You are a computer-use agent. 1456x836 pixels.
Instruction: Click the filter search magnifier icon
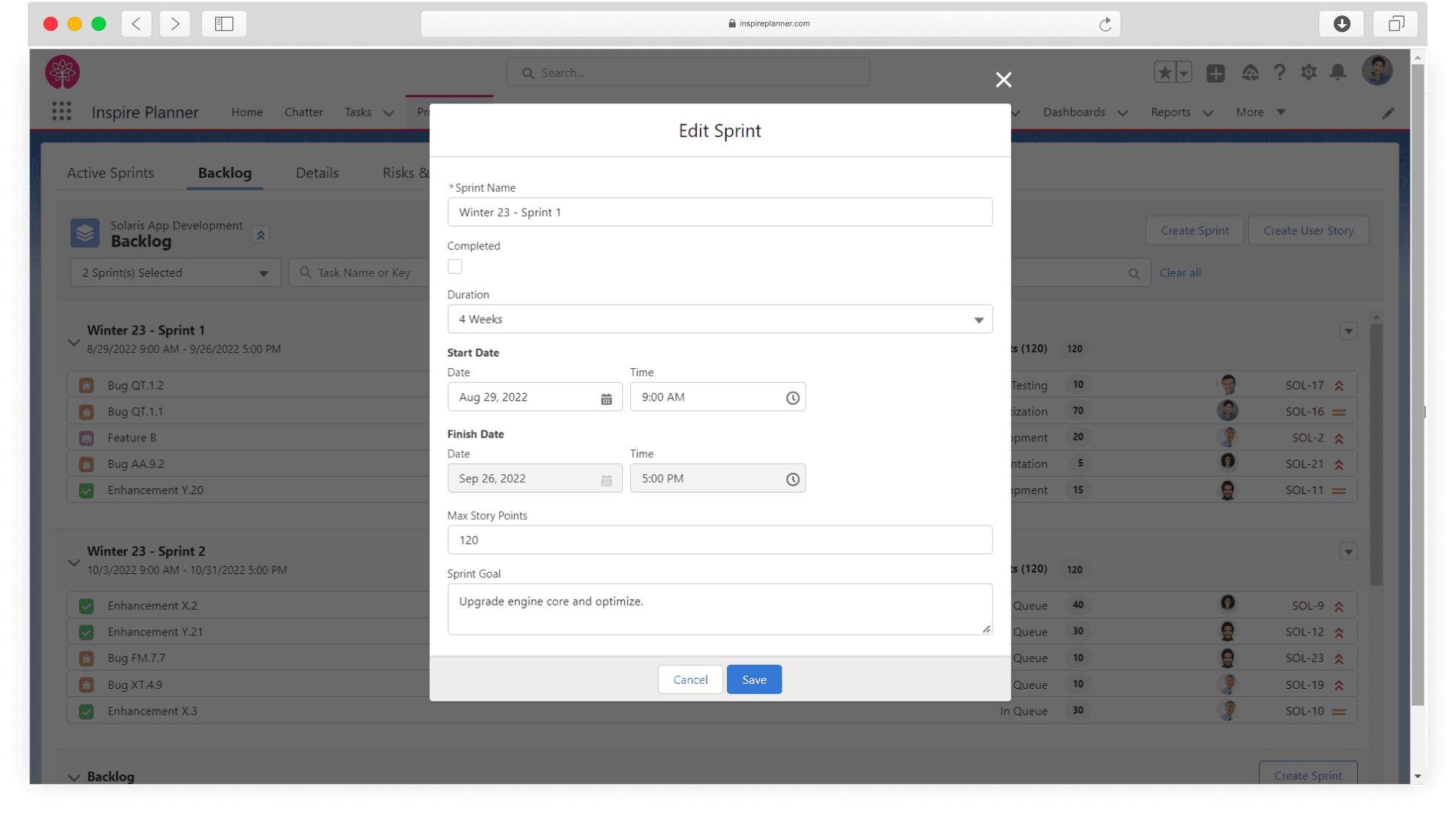click(x=1133, y=274)
